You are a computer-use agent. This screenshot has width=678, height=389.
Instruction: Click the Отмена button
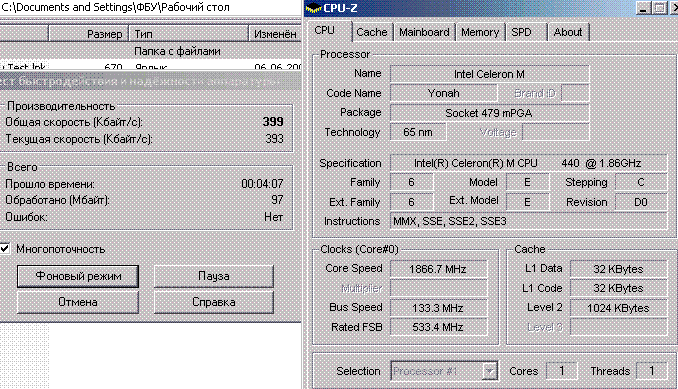(78, 302)
